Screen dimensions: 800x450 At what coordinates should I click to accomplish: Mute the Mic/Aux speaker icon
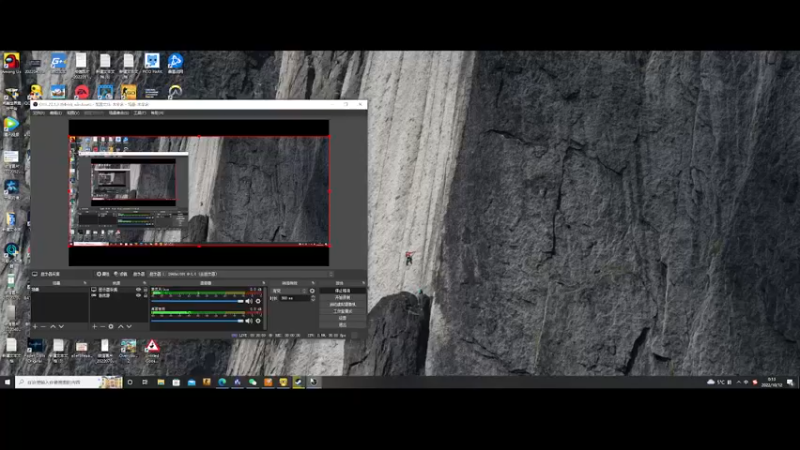249,301
